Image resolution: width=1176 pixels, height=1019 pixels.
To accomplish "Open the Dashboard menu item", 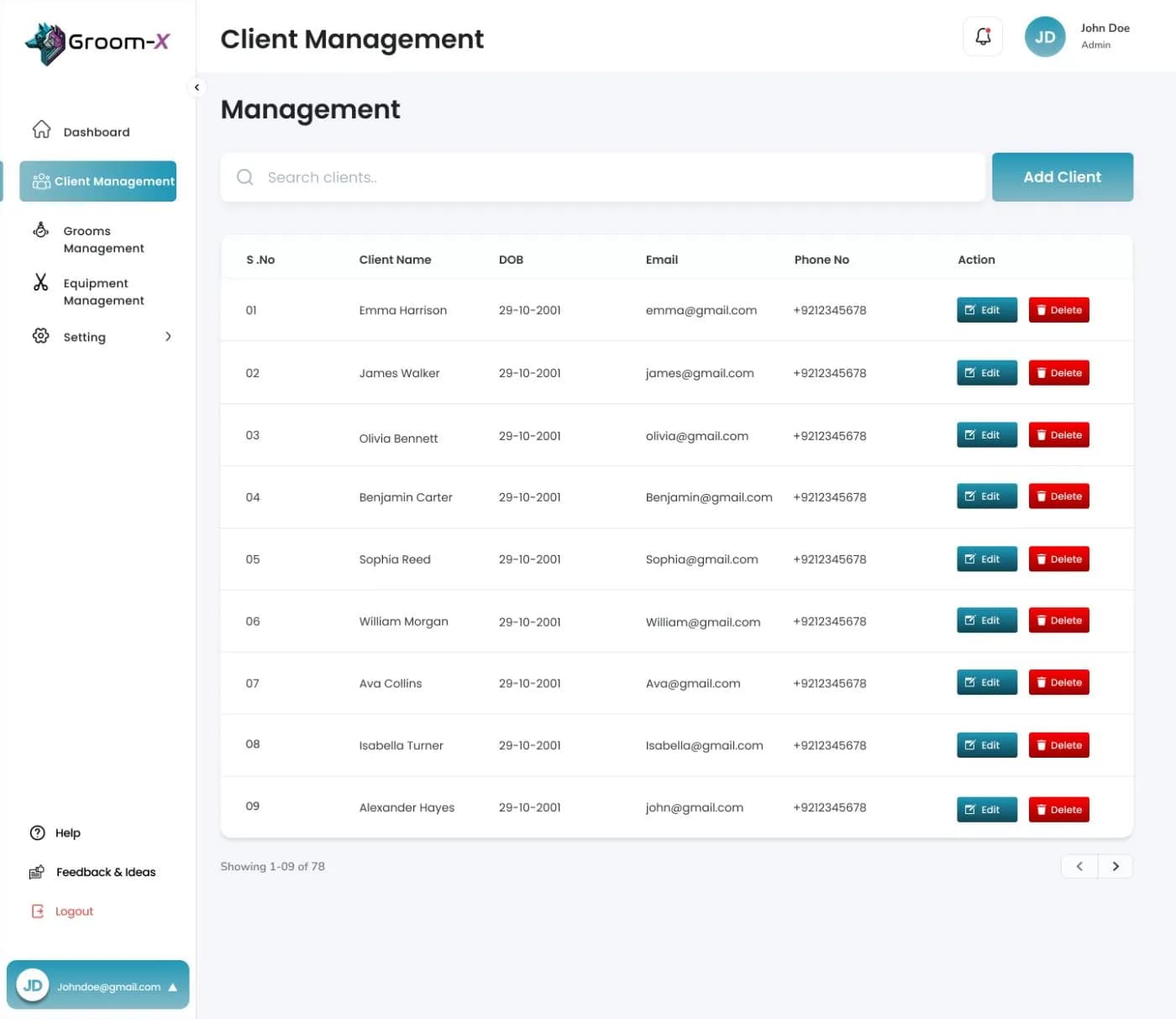I will click(97, 132).
